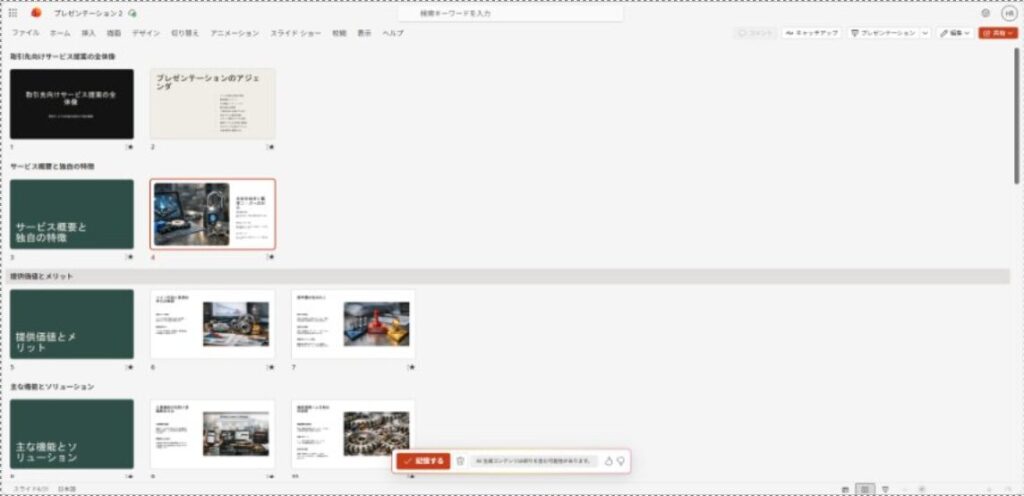Select the サービス概要と独自の特徴 section slide thumbnail
1024x496 pixels.
pos(72,214)
